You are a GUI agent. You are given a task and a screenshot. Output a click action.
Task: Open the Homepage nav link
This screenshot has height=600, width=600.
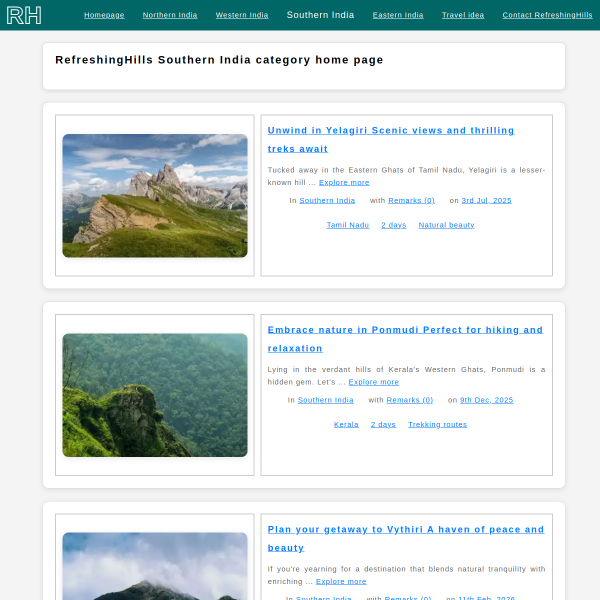[104, 15]
